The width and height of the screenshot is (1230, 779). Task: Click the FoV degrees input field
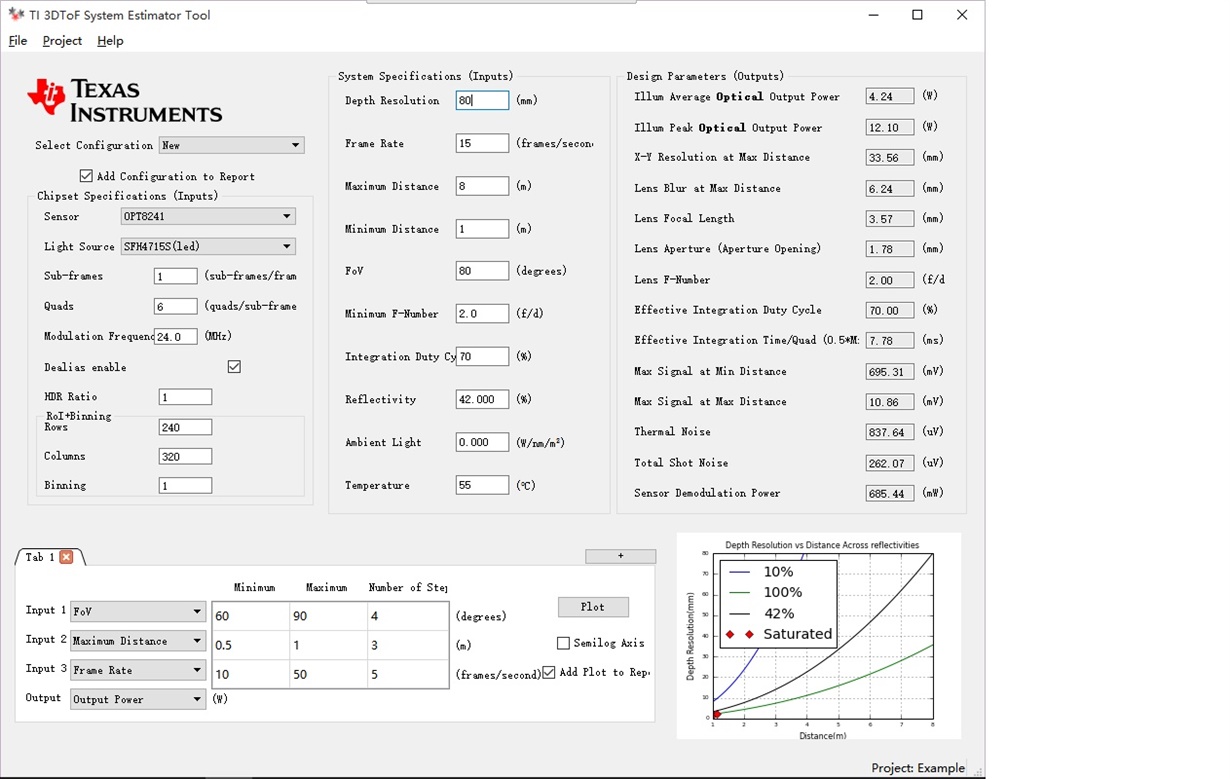[x=482, y=271]
